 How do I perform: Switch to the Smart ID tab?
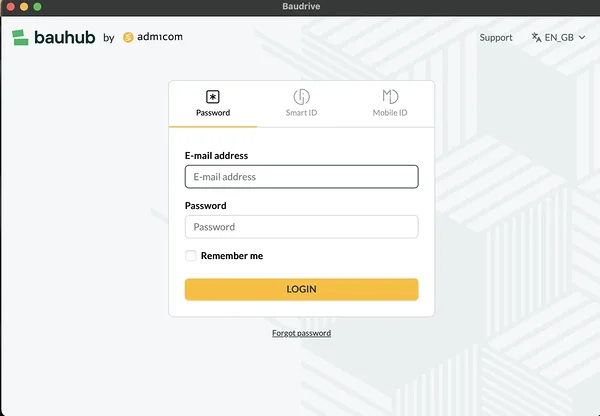point(301,104)
